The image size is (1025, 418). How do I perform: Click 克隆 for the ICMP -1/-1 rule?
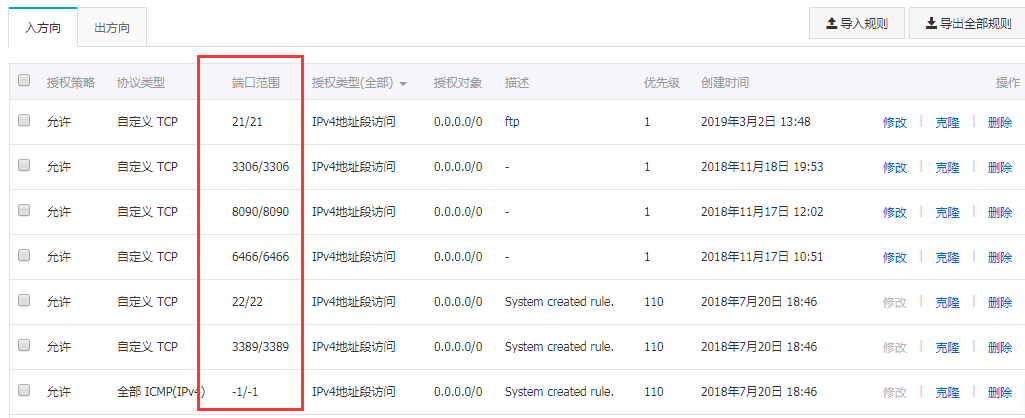[947, 392]
